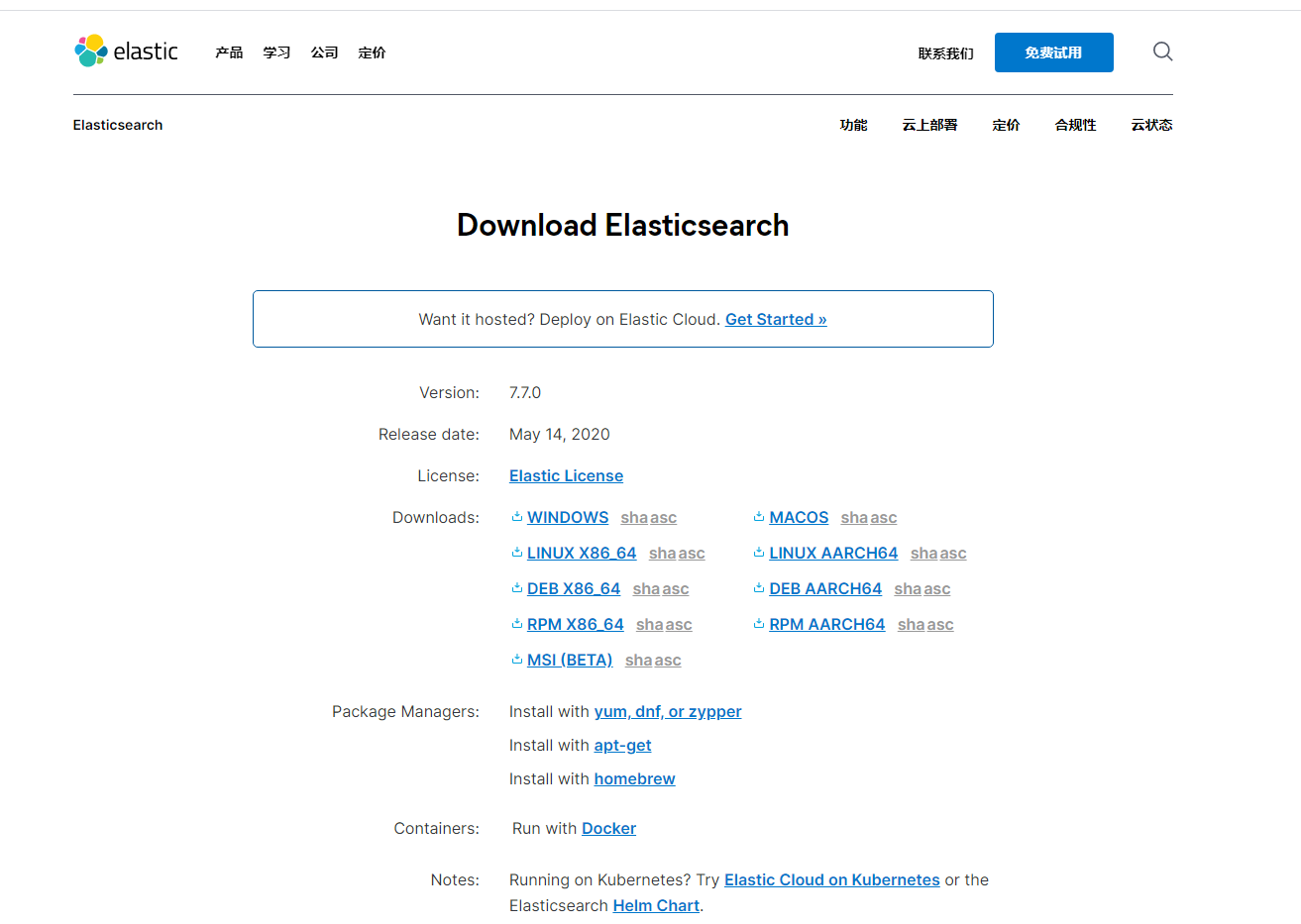Click the version value 7.7.0
This screenshot has width=1301, height=924.
point(525,392)
